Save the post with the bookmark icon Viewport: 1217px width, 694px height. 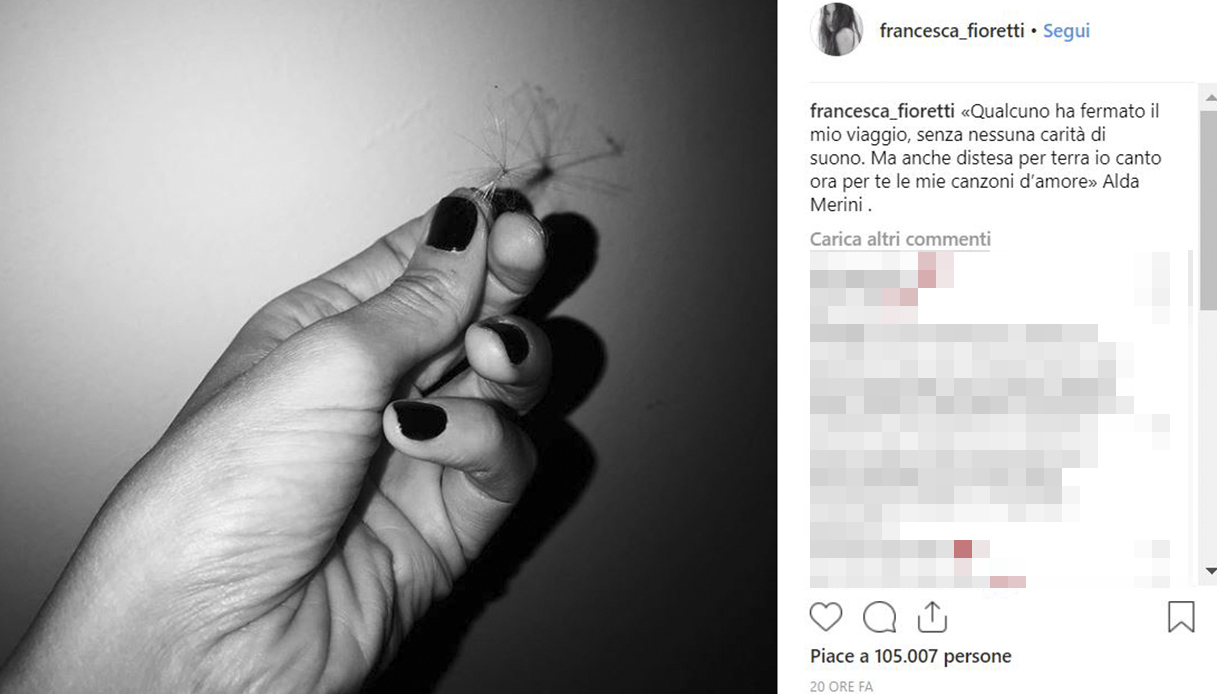pos(1181,617)
